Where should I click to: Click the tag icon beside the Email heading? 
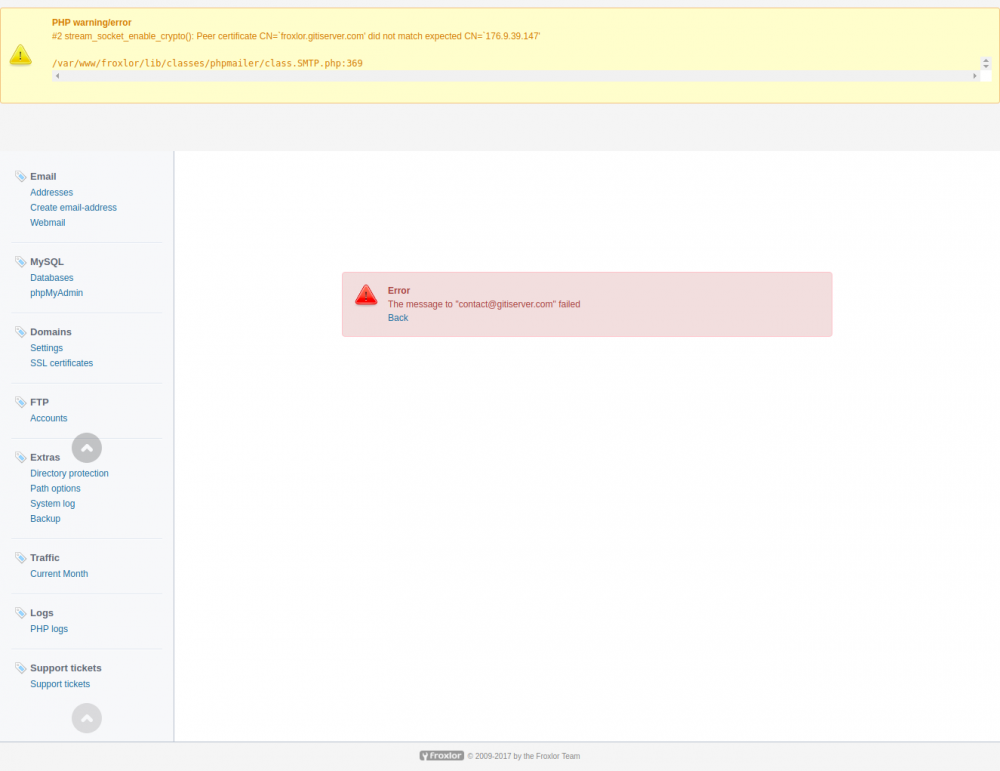coord(19,176)
